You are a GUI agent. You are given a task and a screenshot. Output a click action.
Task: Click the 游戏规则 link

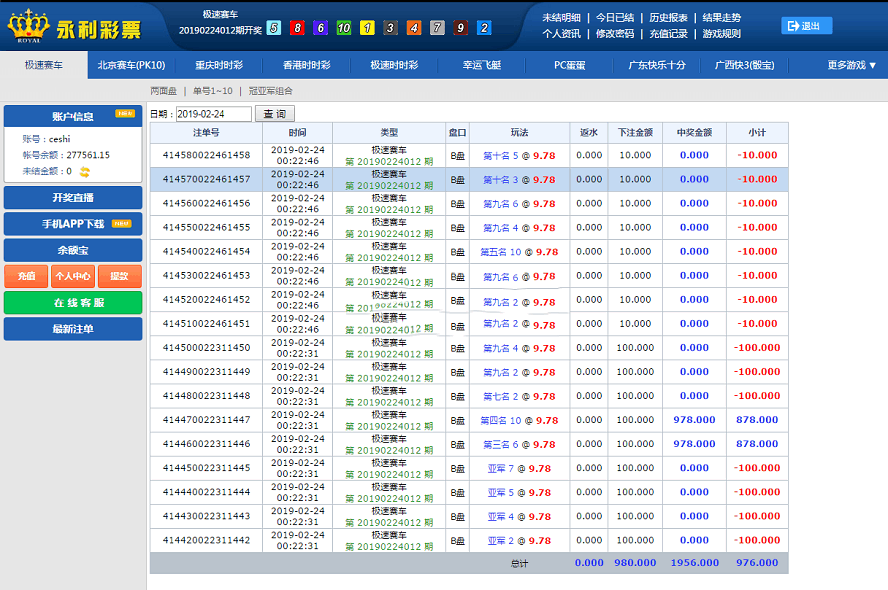721,34
